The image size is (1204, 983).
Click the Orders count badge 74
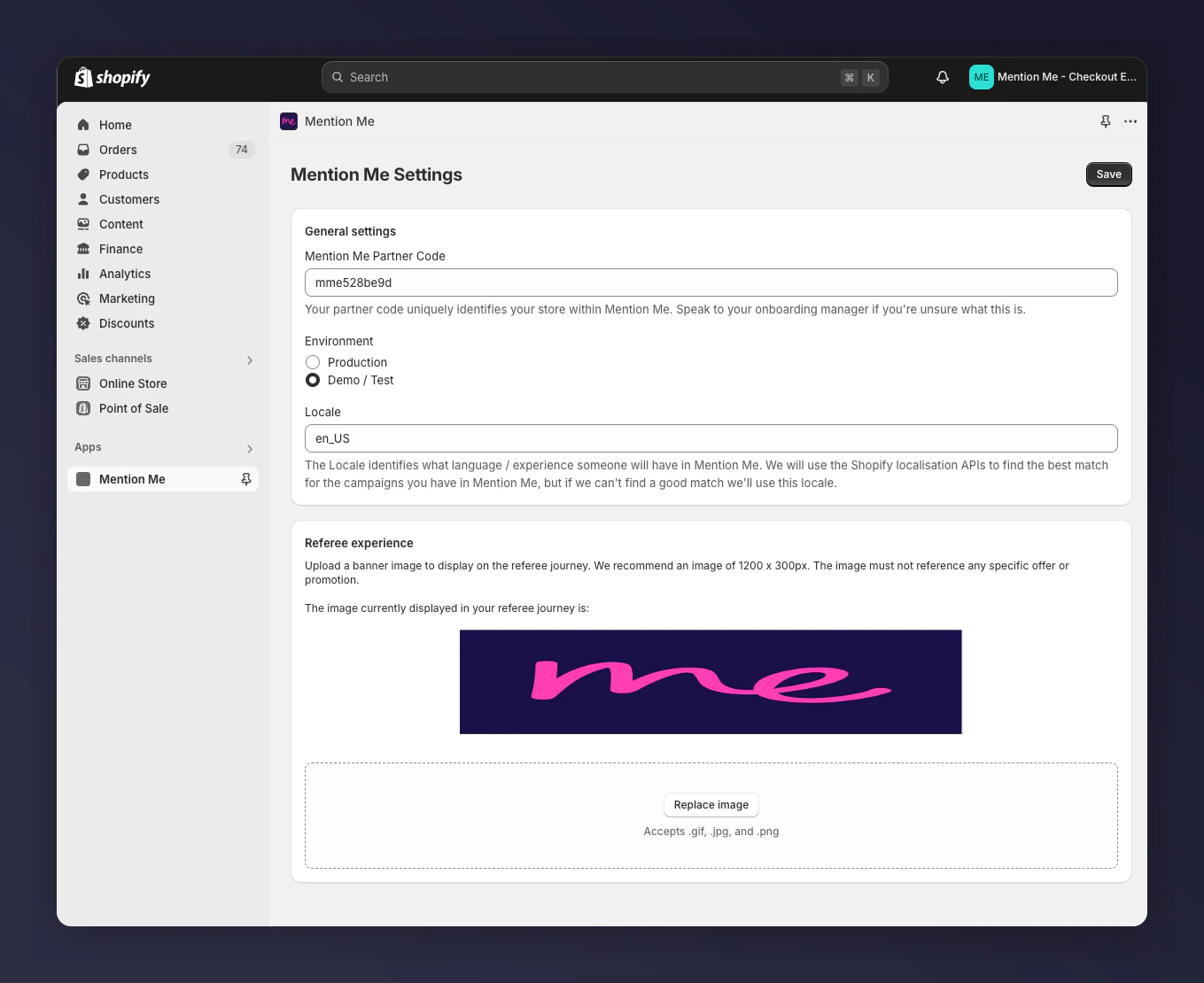pos(242,150)
